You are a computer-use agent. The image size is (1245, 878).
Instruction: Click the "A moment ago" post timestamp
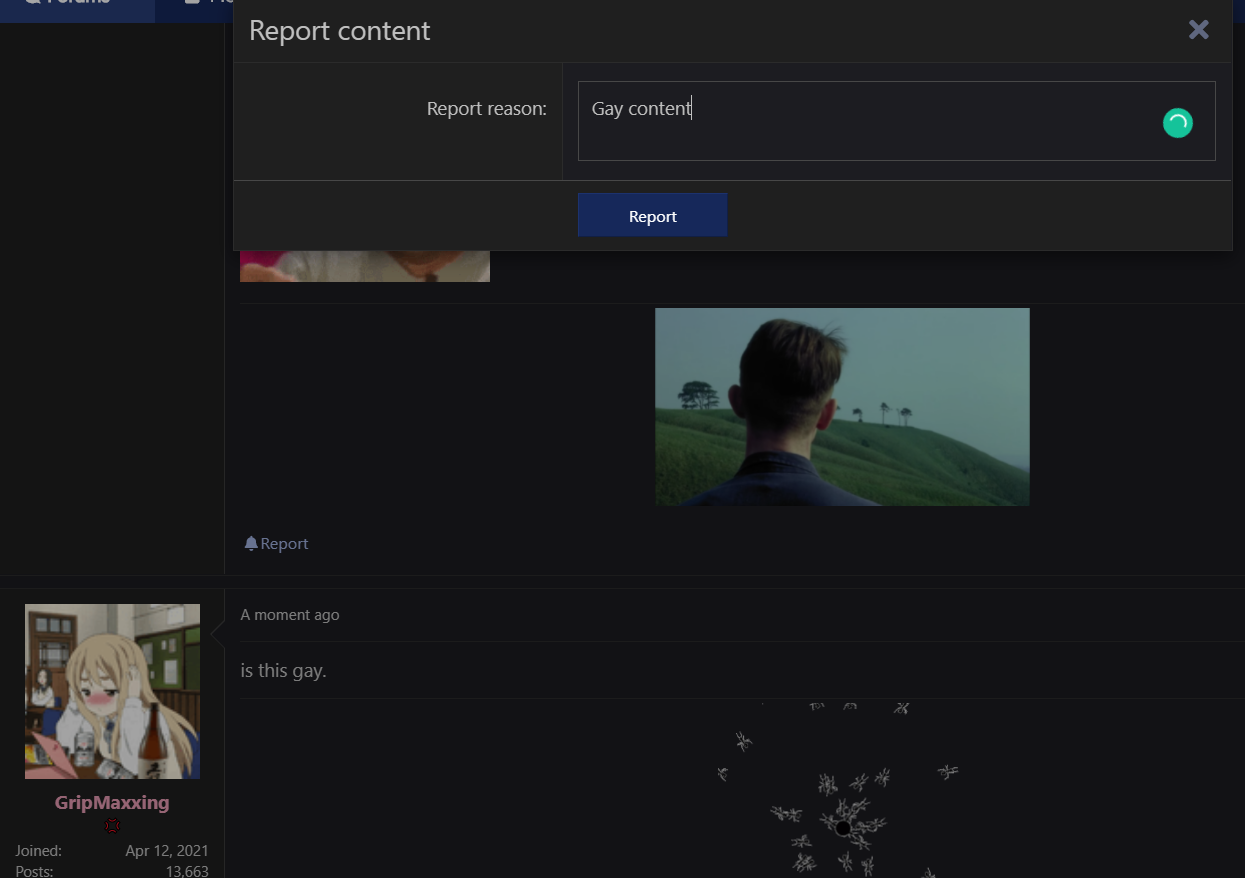[290, 615]
